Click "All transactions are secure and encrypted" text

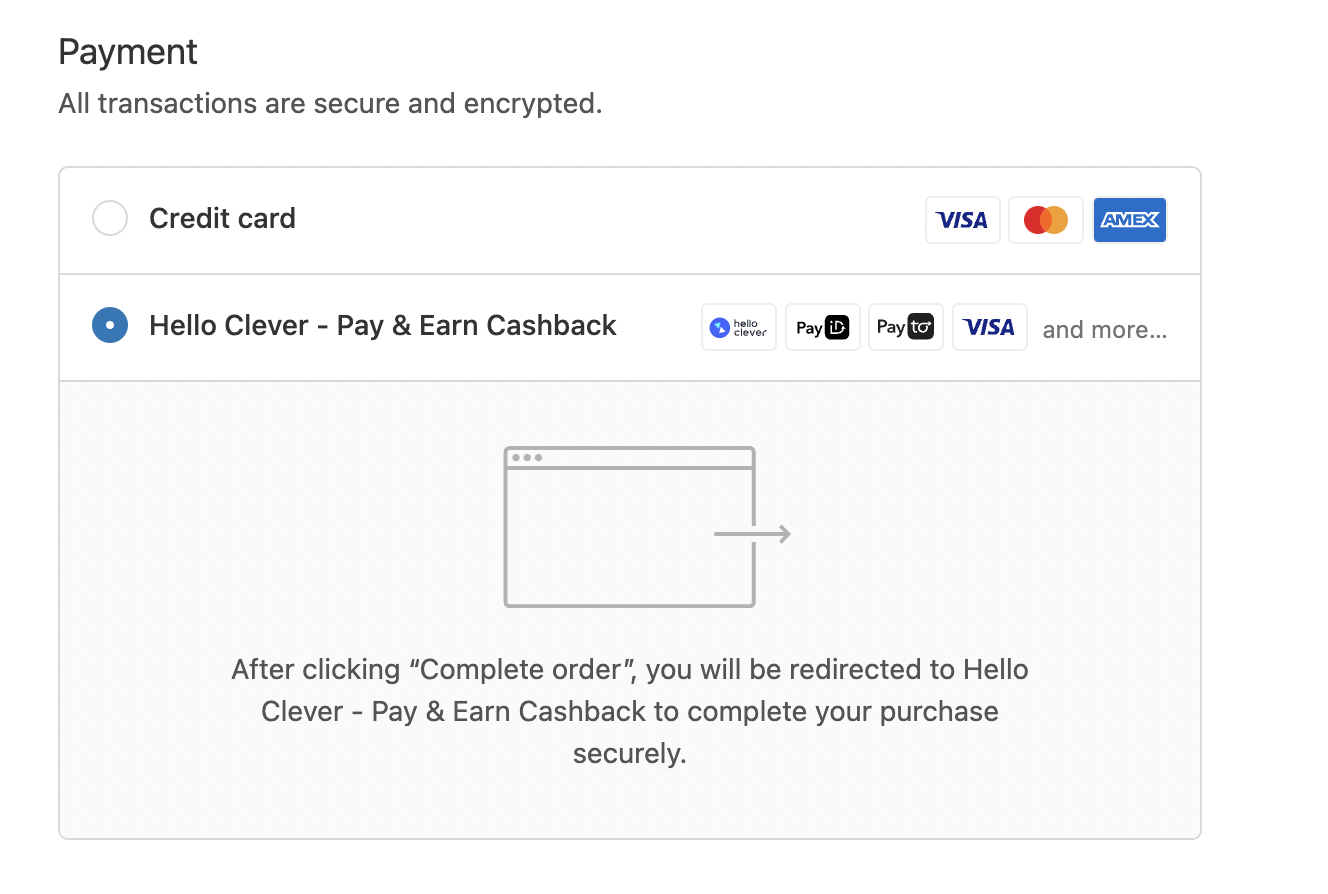(330, 103)
